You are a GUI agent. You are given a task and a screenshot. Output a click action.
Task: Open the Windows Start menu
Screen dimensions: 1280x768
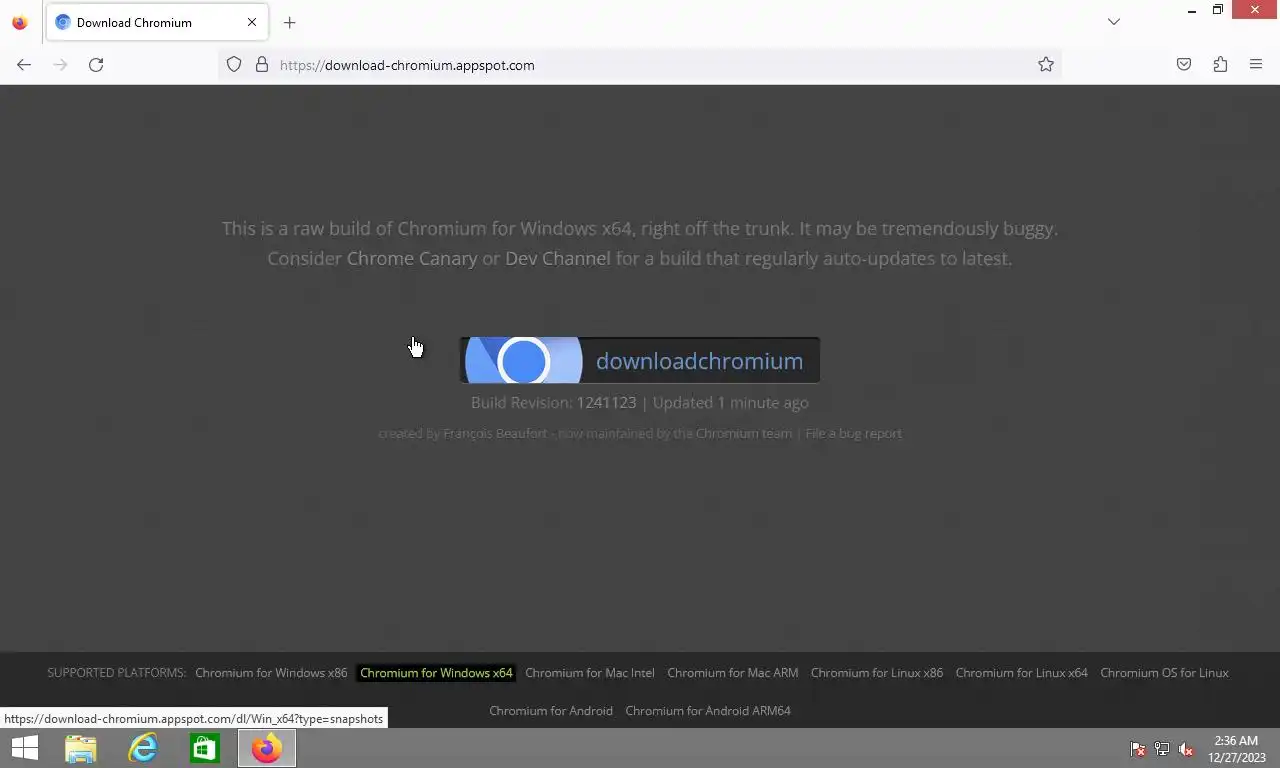(x=24, y=748)
